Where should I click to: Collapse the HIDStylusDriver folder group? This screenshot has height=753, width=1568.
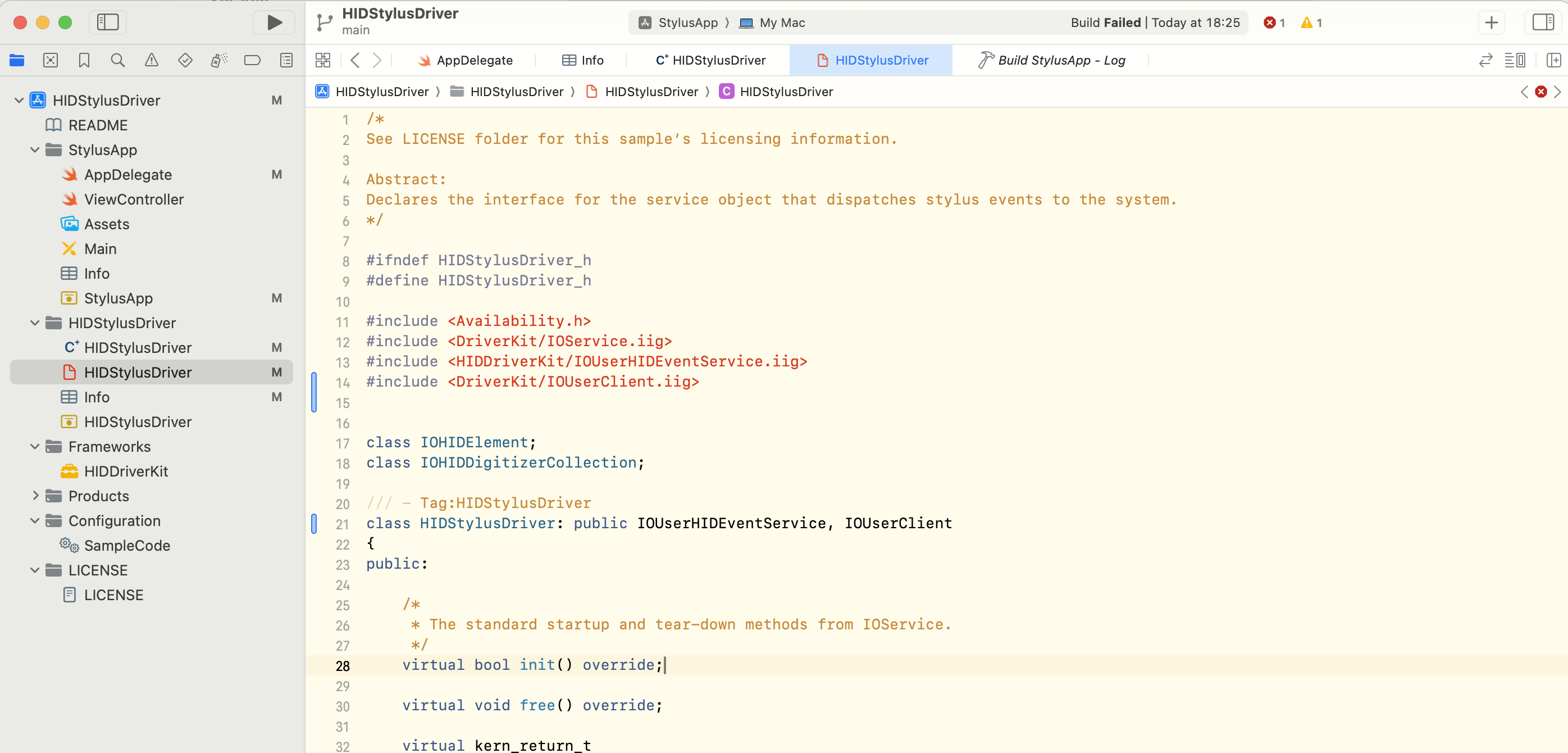[35, 323]
